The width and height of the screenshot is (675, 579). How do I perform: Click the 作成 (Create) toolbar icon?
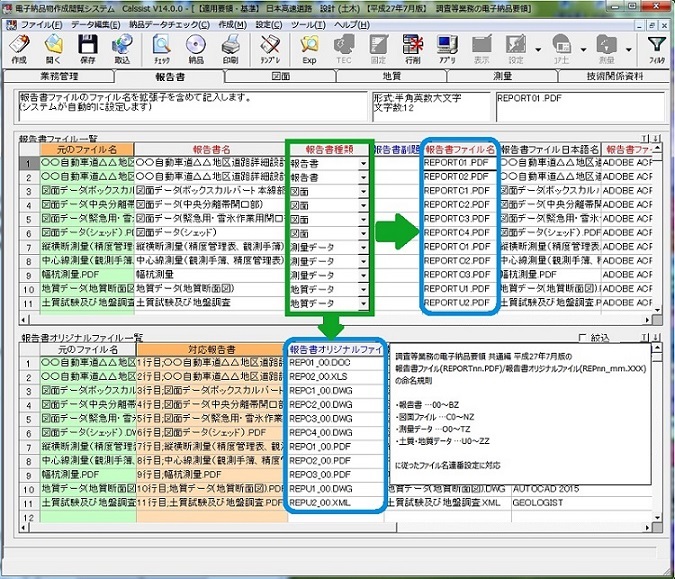point(18,49)
